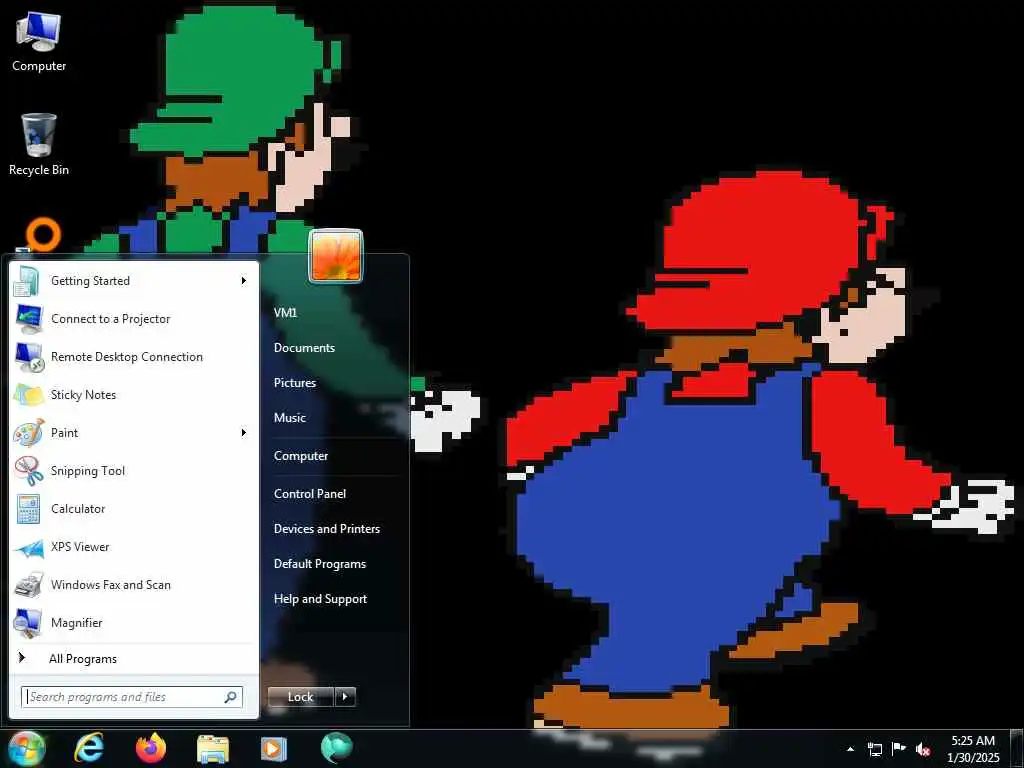Click the user account picture tile
This screenshot has height=768, width=1024.
pyautogui.click(x=336, y=256)
